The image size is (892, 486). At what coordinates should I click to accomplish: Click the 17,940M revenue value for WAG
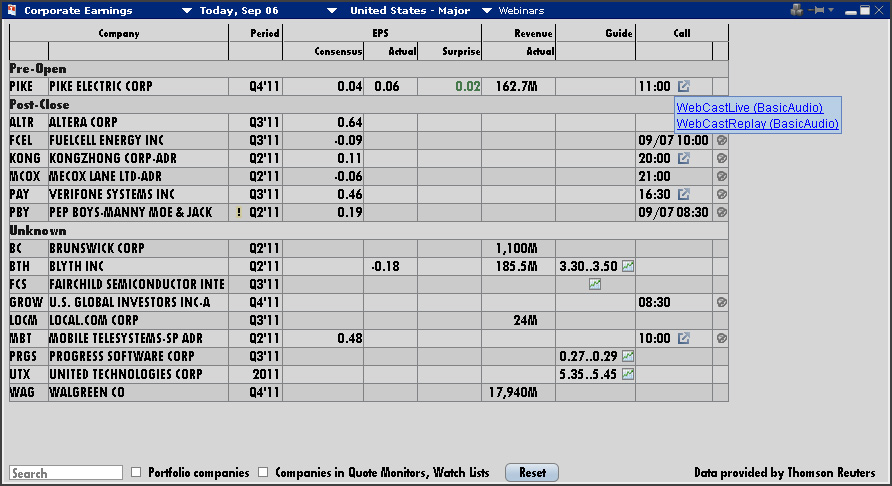click(513, 393)
